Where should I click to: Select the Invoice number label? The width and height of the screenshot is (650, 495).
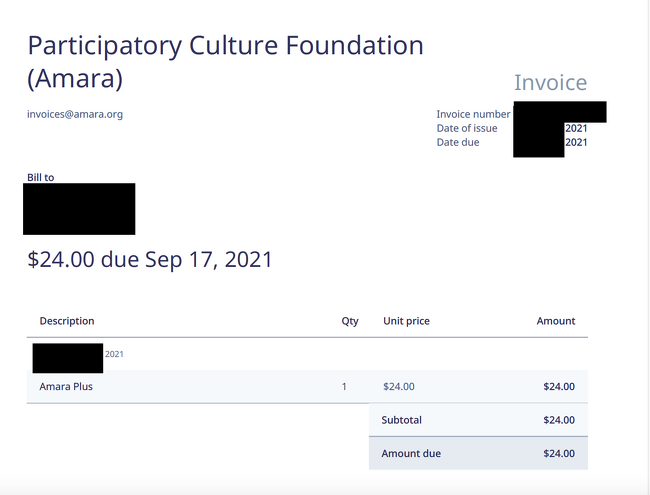(x=473, y=114)
